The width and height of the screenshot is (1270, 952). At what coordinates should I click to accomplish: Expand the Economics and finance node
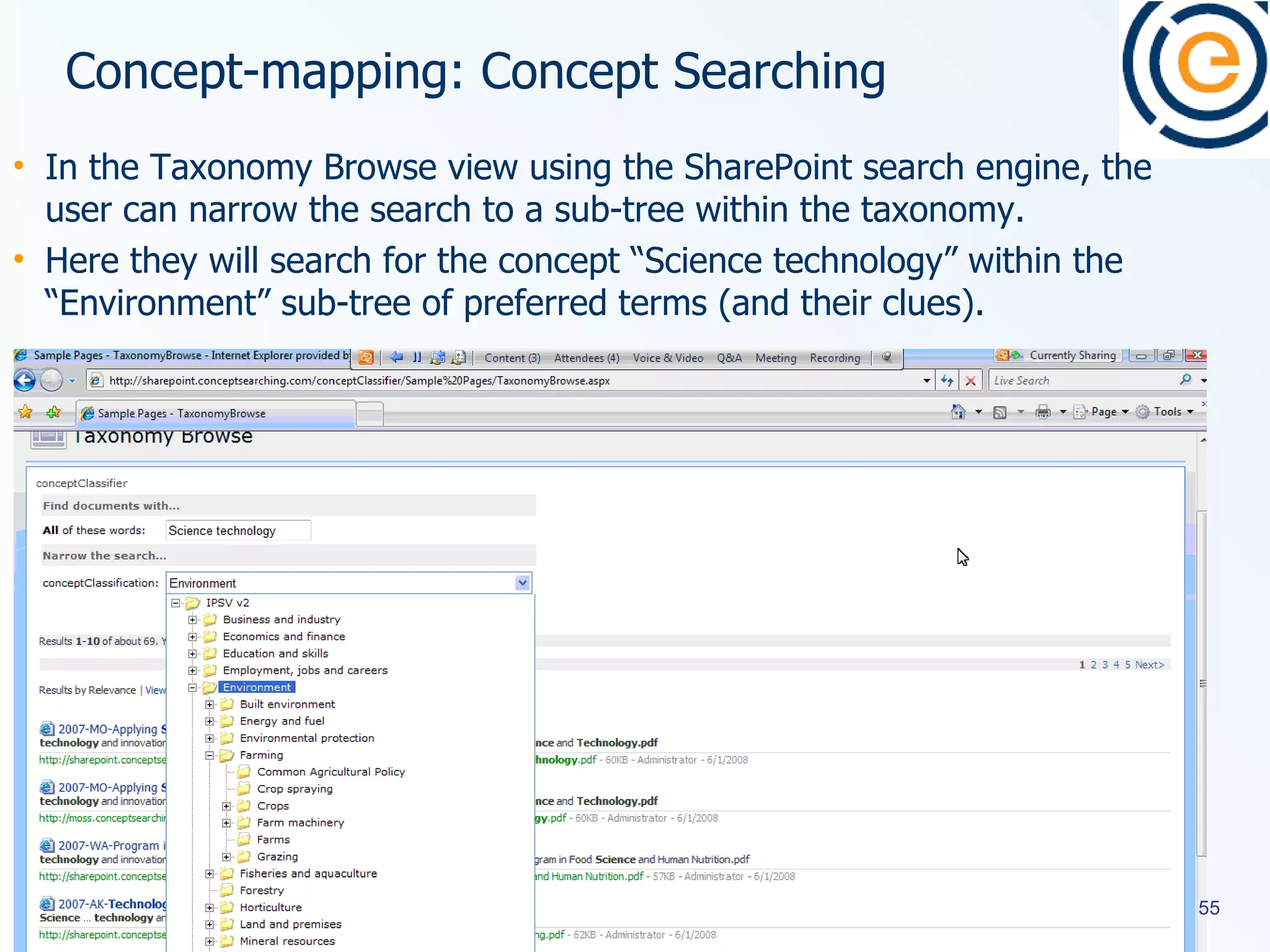[x=193, y=637]
